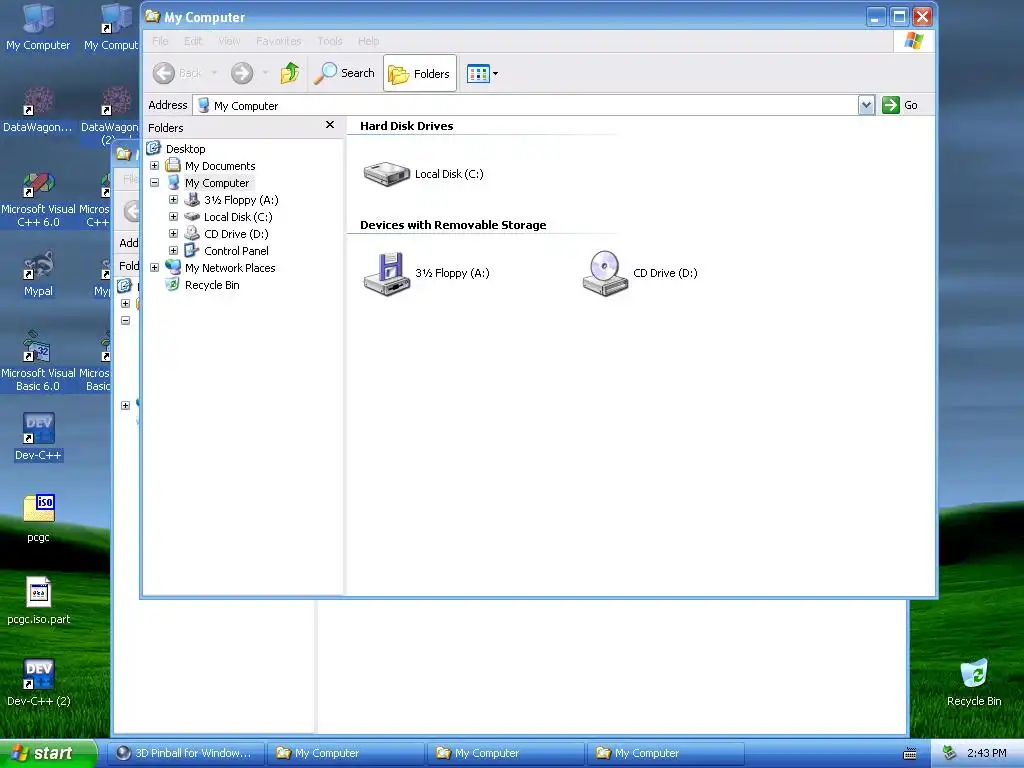
Task: Click the tray icon beside the clock
Action: [x=950, y=753]
